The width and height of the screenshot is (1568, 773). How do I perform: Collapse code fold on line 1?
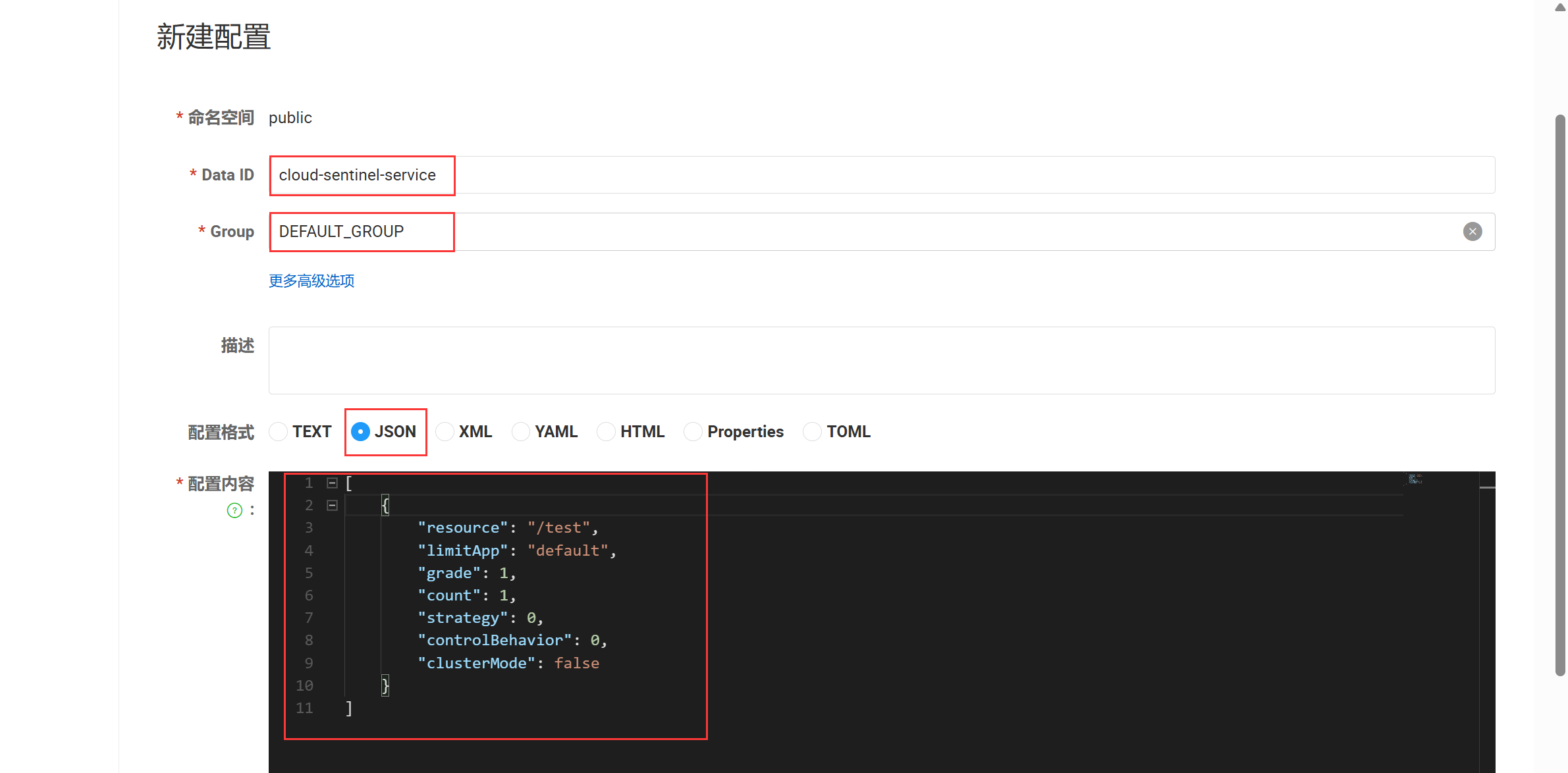(x=333, y=483)
